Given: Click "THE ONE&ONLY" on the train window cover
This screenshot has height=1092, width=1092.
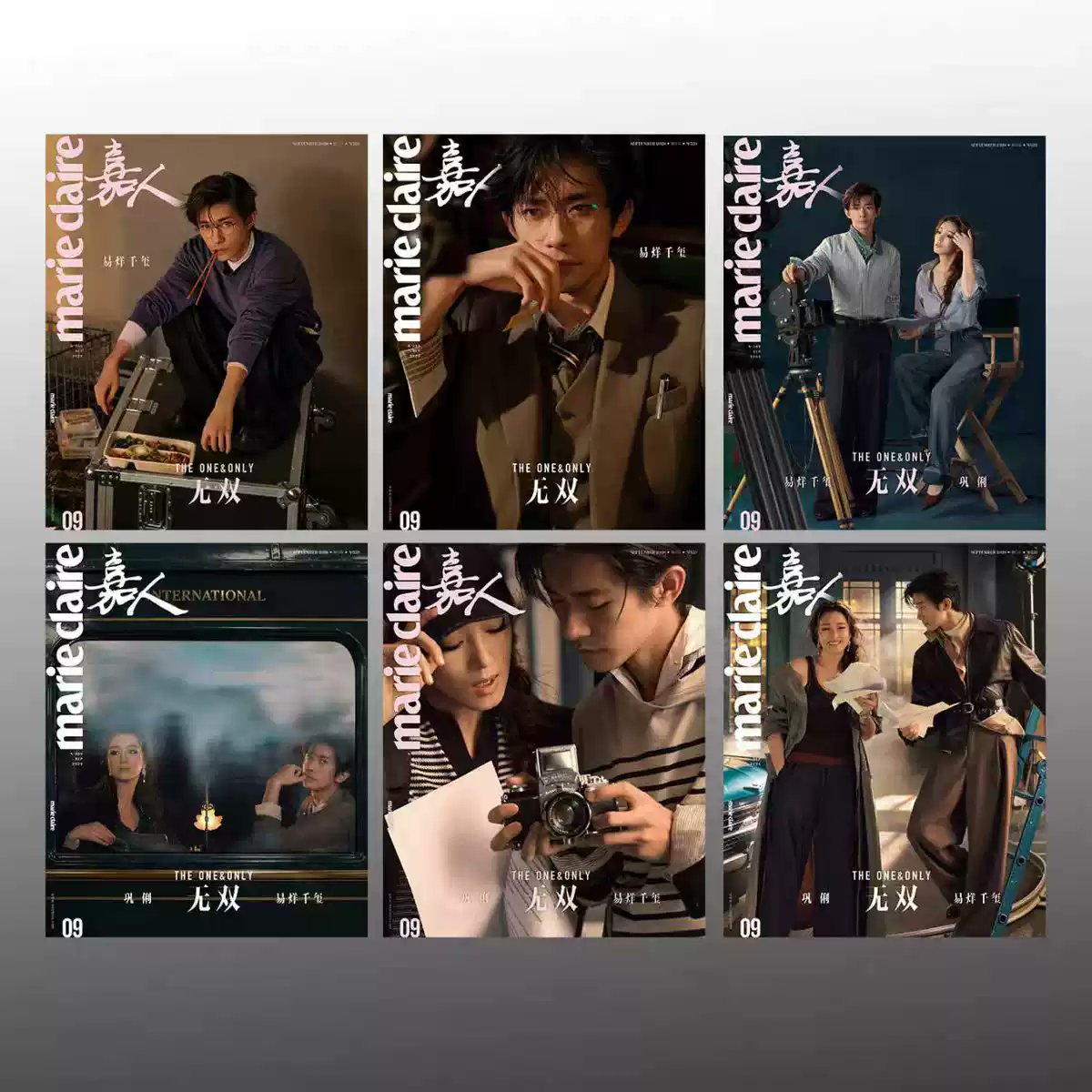Looking at the screenshot, I should (213, 875).
